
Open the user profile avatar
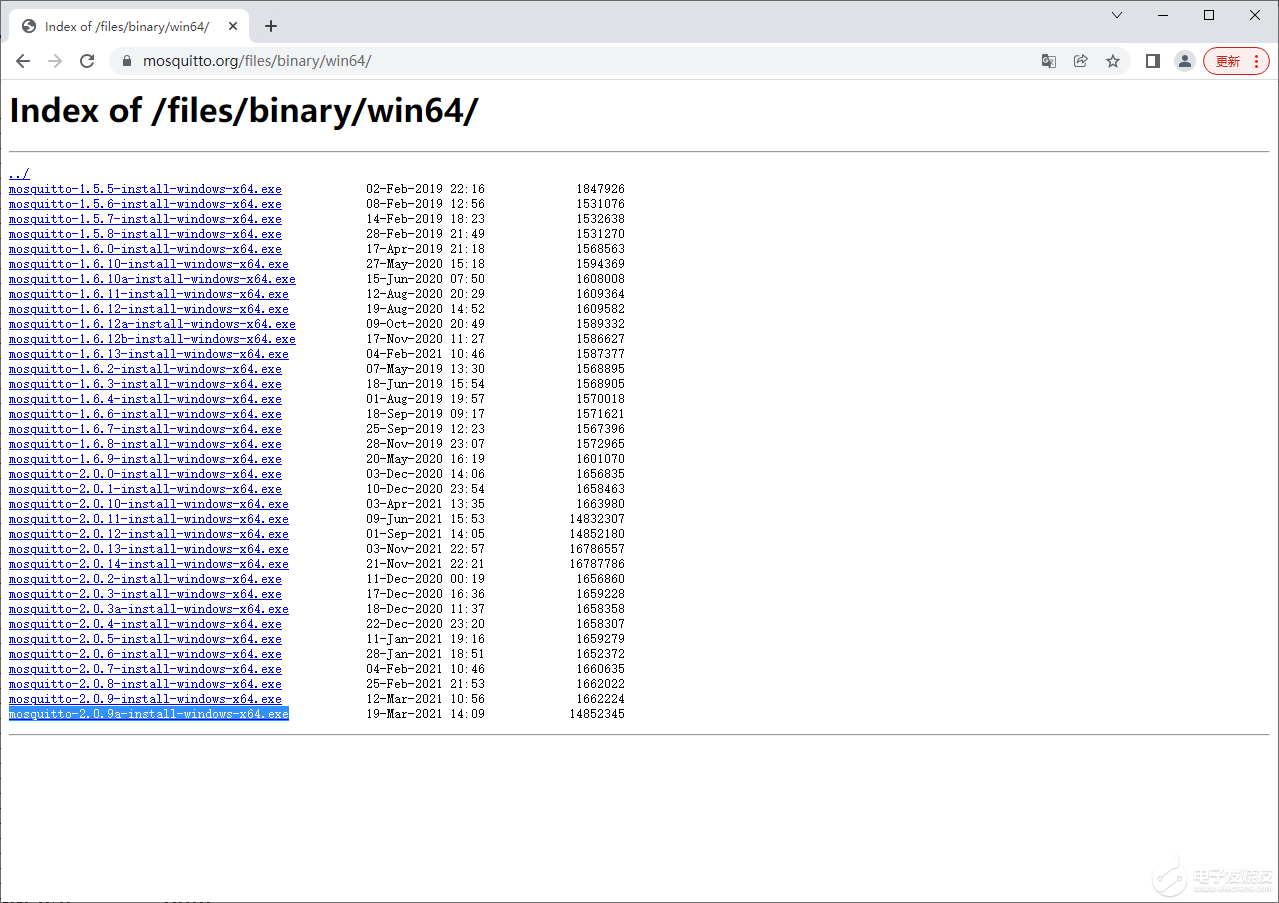tap(1185, 61)
